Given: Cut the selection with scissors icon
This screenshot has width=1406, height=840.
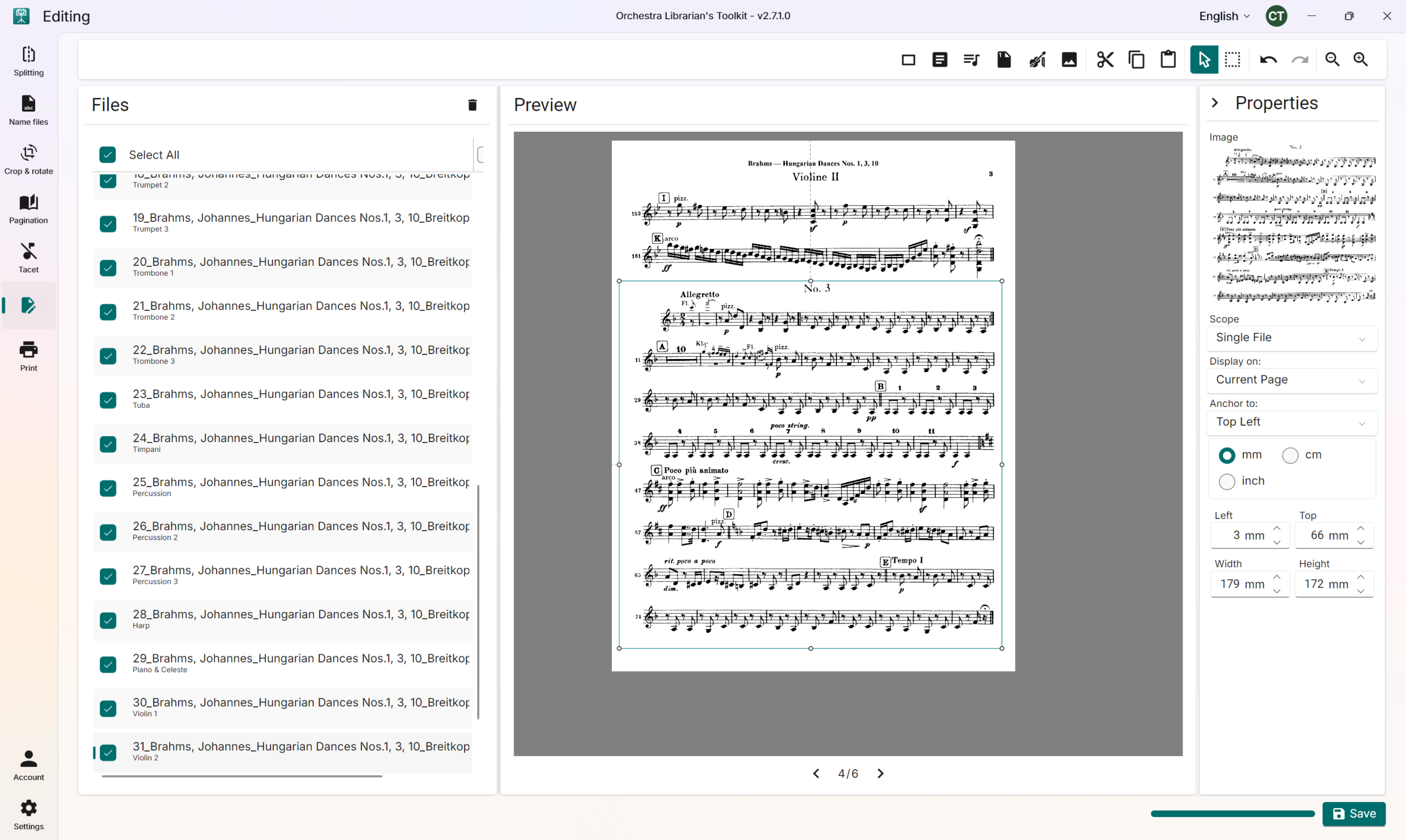Looking at the screenshot, I should 1105,60.
